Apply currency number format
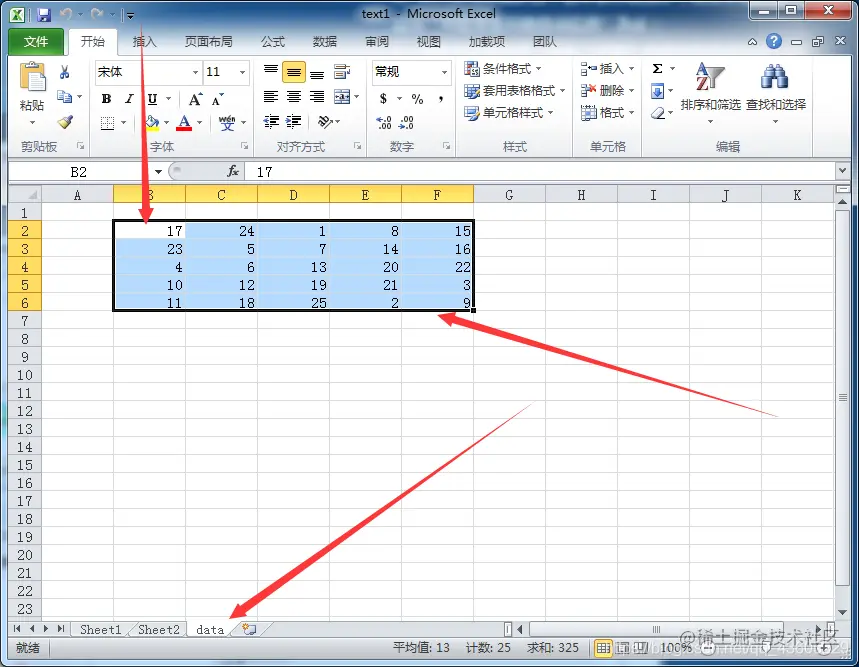 383,99
